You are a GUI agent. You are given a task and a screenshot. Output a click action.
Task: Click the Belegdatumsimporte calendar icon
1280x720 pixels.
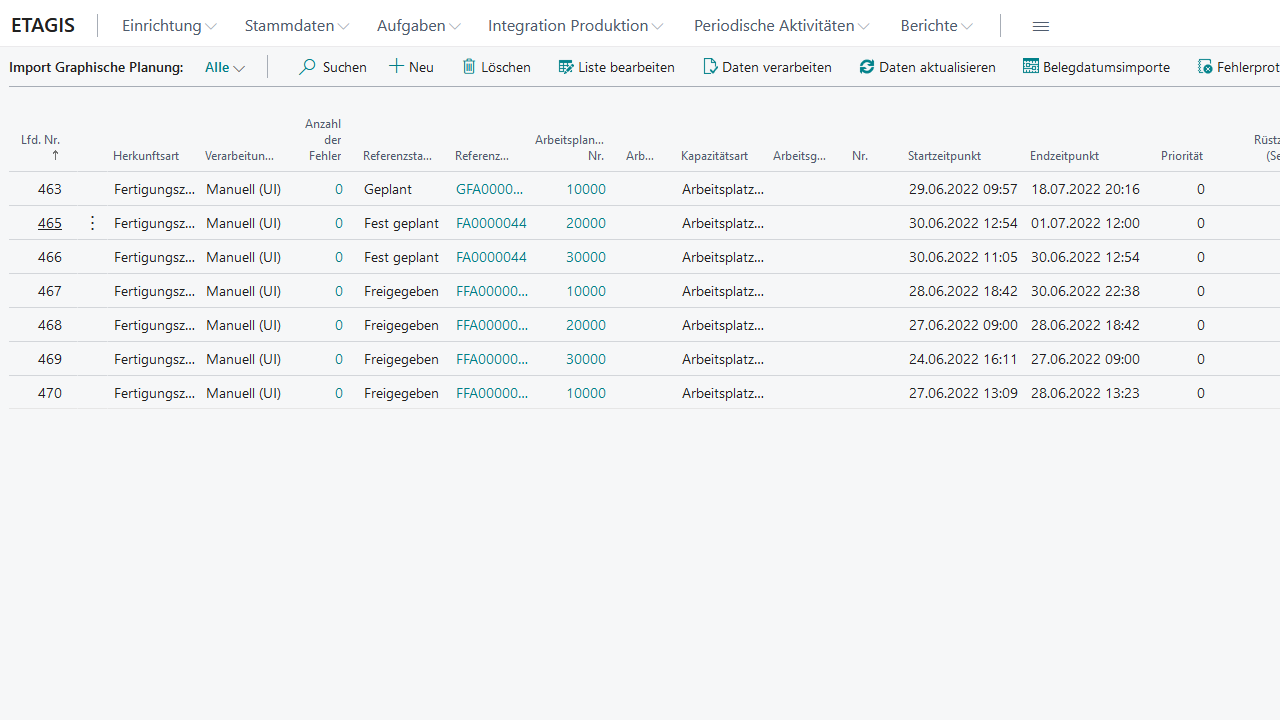click(1031, 67)
